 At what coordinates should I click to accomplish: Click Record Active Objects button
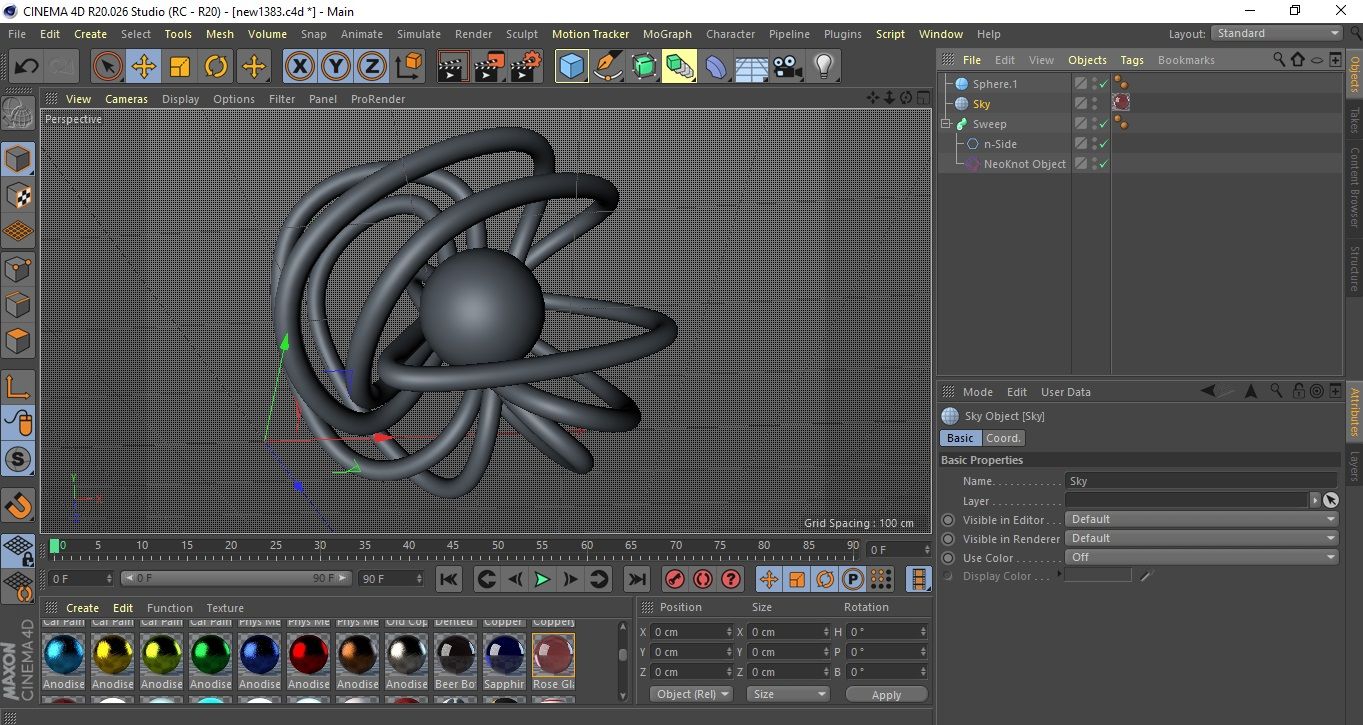pyautogui.click(x=675, y=579)
